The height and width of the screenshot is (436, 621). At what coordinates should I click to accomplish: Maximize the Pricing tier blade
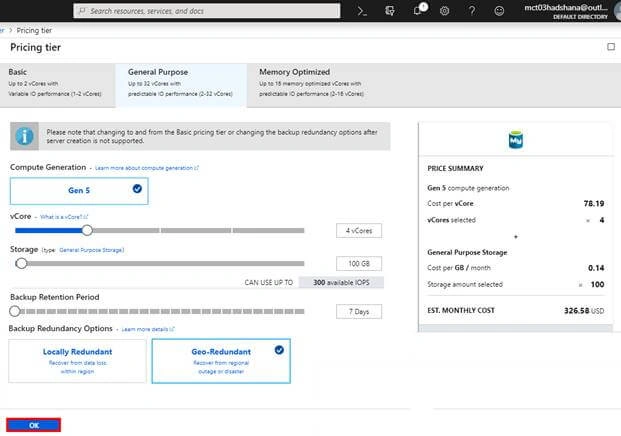[x=611, y=47]
